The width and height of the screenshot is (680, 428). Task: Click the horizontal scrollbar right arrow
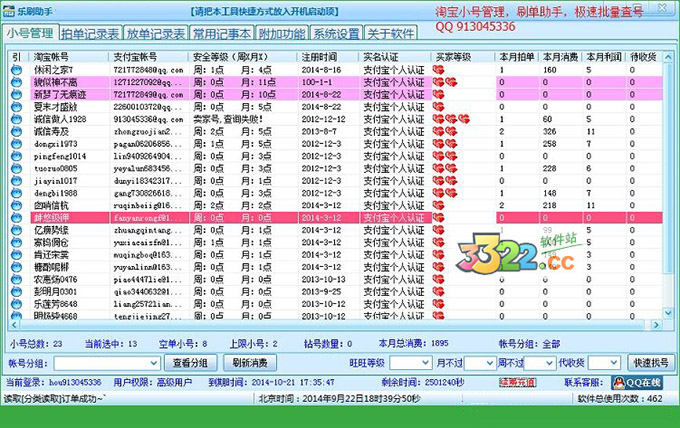pyautogui.click(x=656, y=325)
